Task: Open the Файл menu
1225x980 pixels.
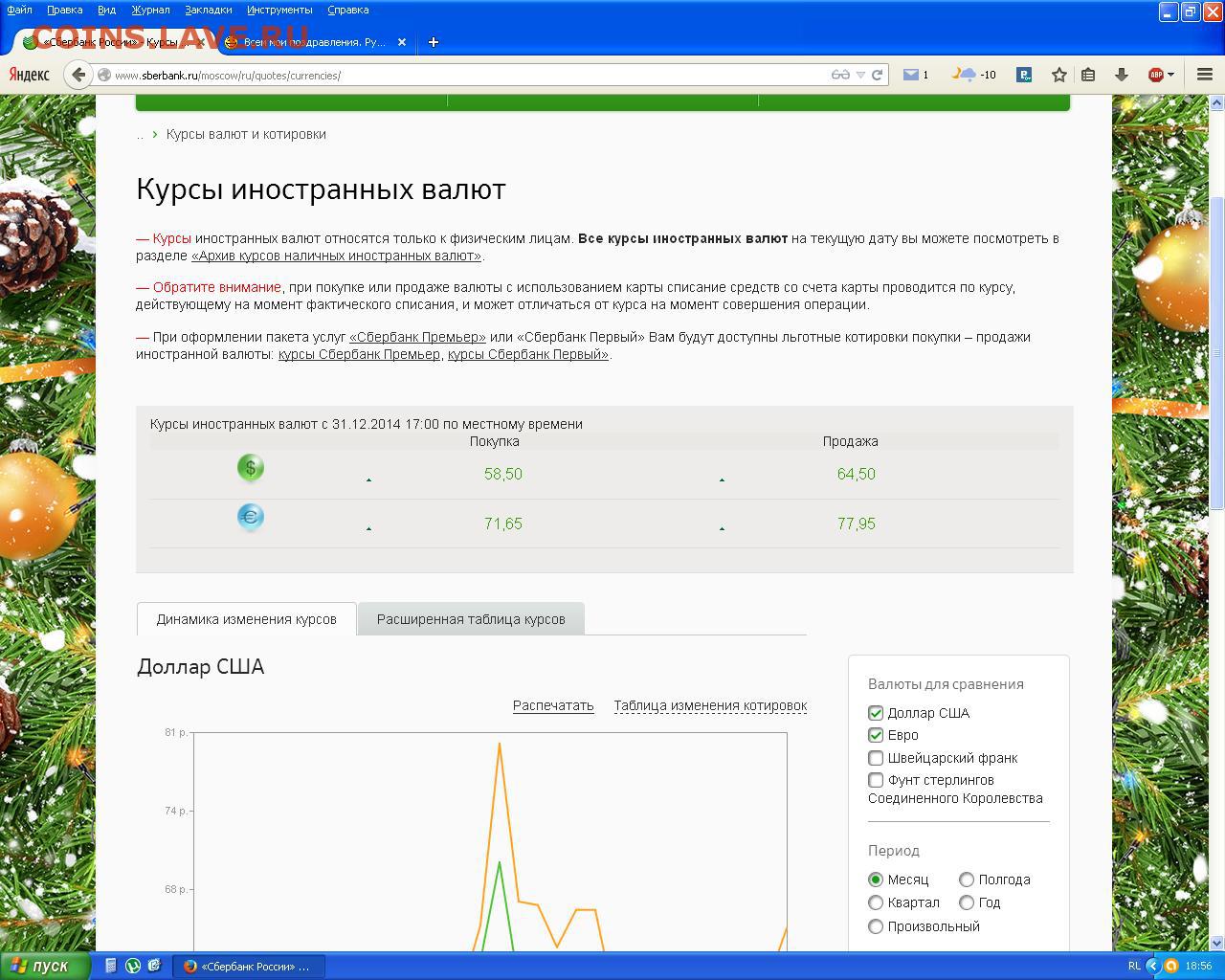Action: [x=19, y=10]
